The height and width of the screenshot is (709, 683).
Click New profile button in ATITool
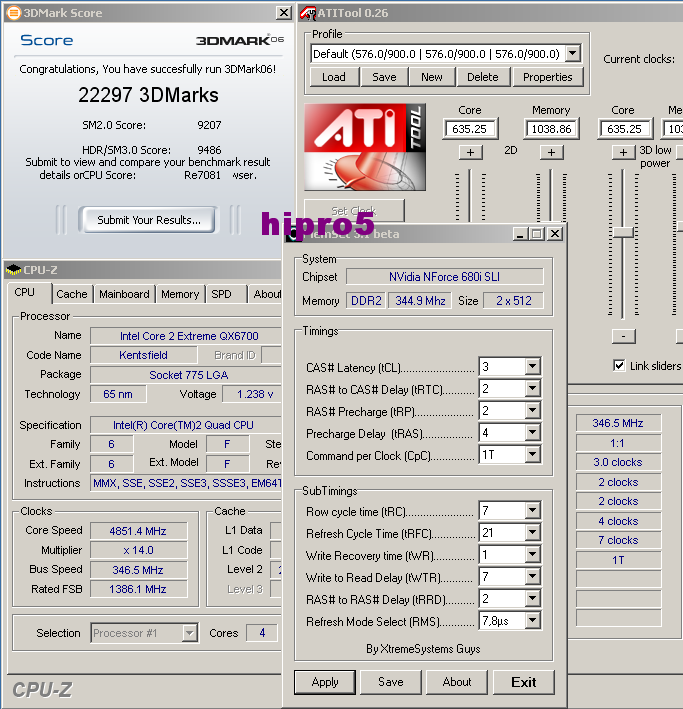pos(432,77)
